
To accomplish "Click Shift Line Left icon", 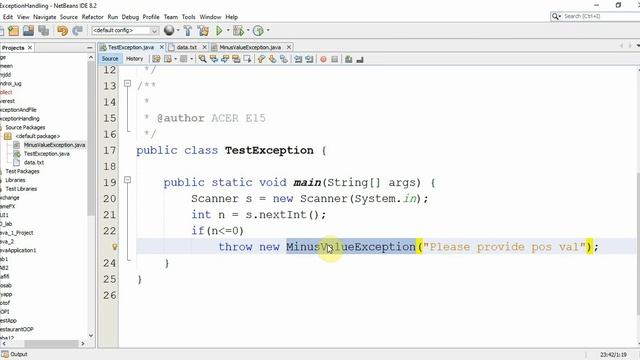I will pos(298,59).
